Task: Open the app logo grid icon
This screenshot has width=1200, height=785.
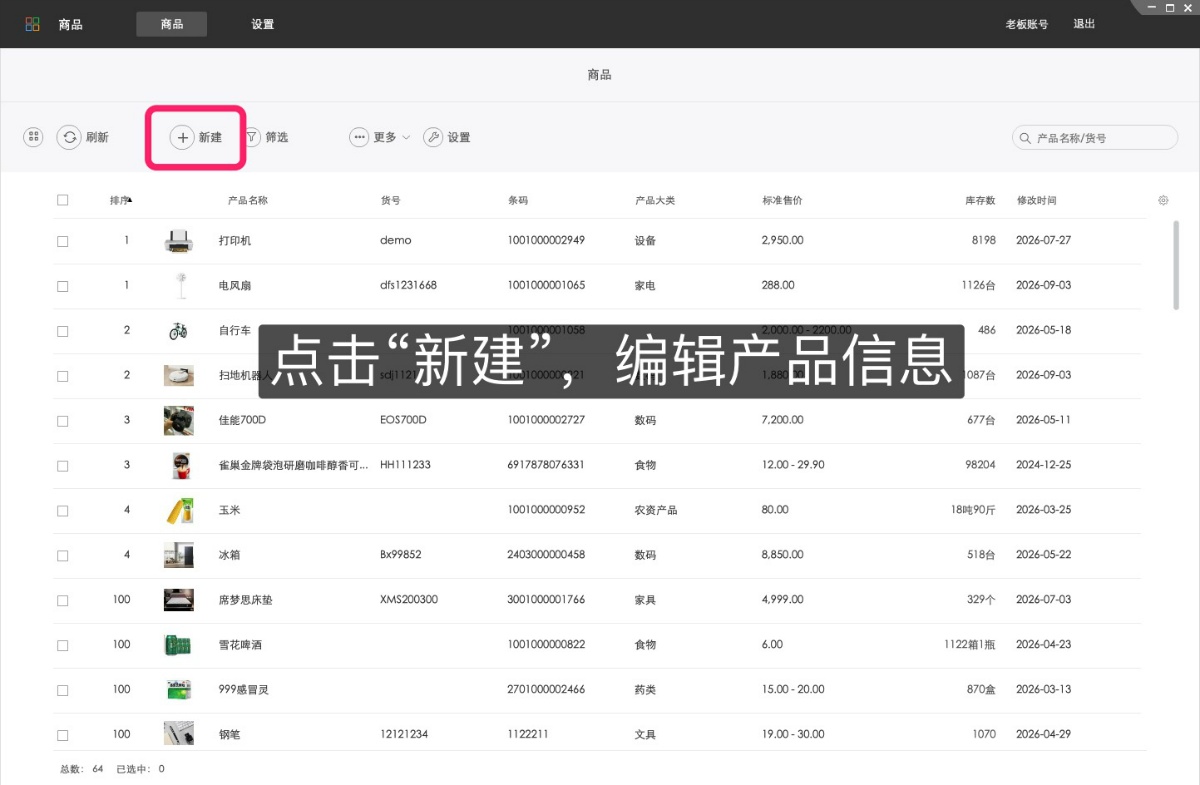Action: pyautogui.click(x=33, y=24)
